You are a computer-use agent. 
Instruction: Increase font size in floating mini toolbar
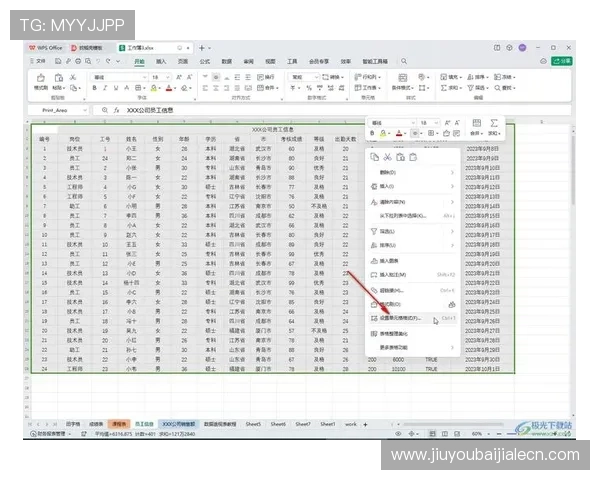coord(445,122)
